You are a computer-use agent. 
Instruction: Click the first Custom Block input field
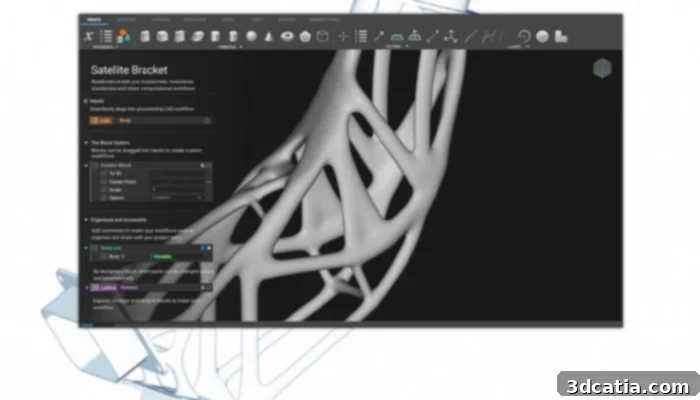click(x=177, y=173)
